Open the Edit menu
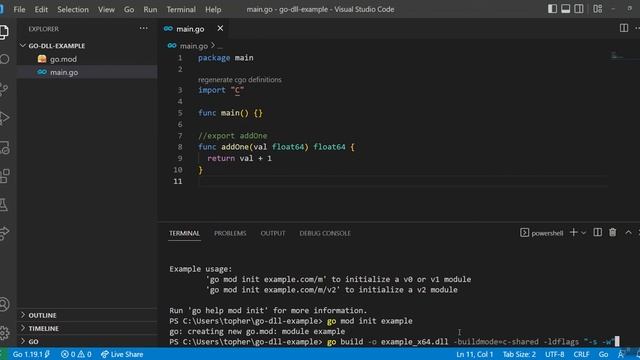 pyautogui.click(x=41, y=9)
